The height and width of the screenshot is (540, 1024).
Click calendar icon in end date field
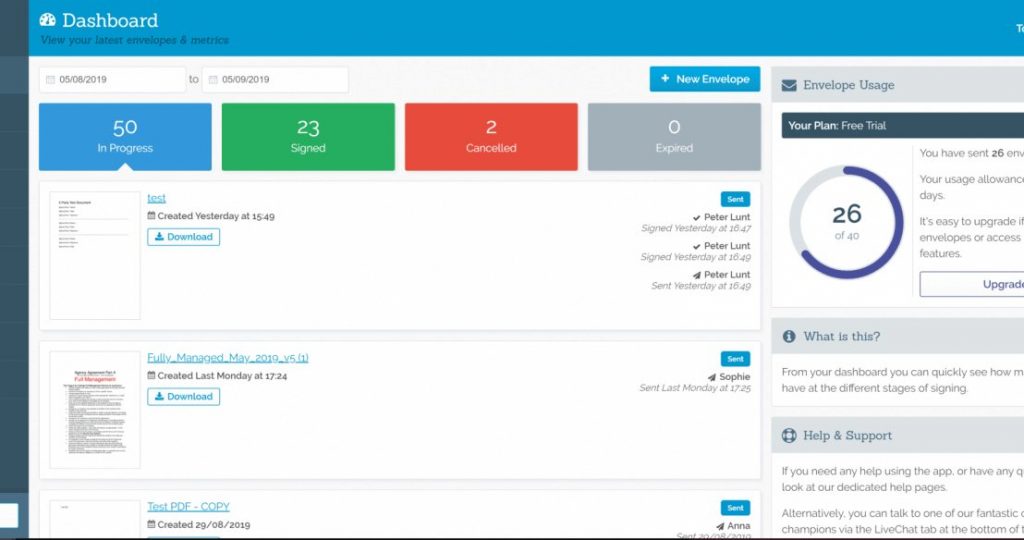point(213,80)
